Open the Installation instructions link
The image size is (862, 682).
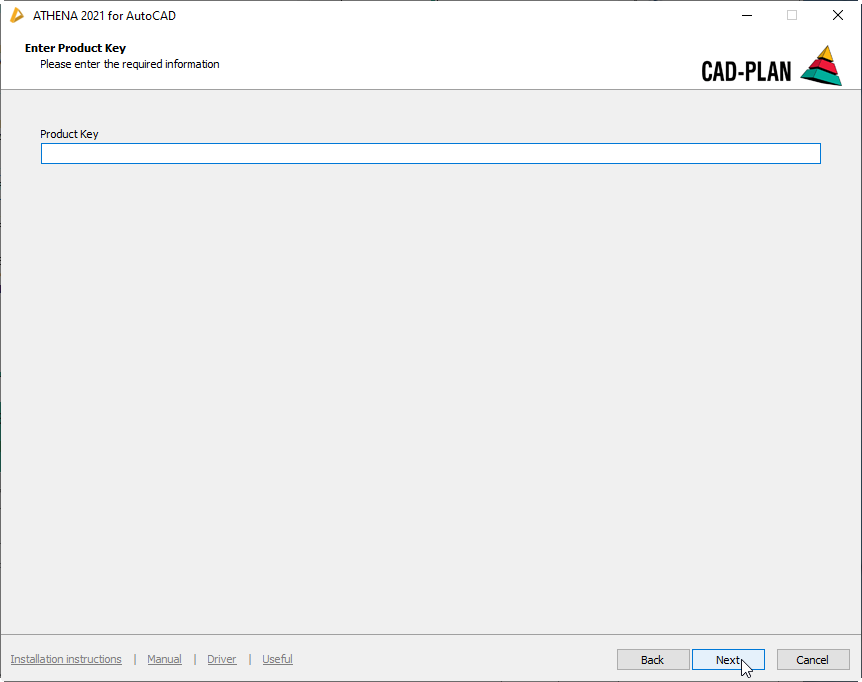pos(66,659)
